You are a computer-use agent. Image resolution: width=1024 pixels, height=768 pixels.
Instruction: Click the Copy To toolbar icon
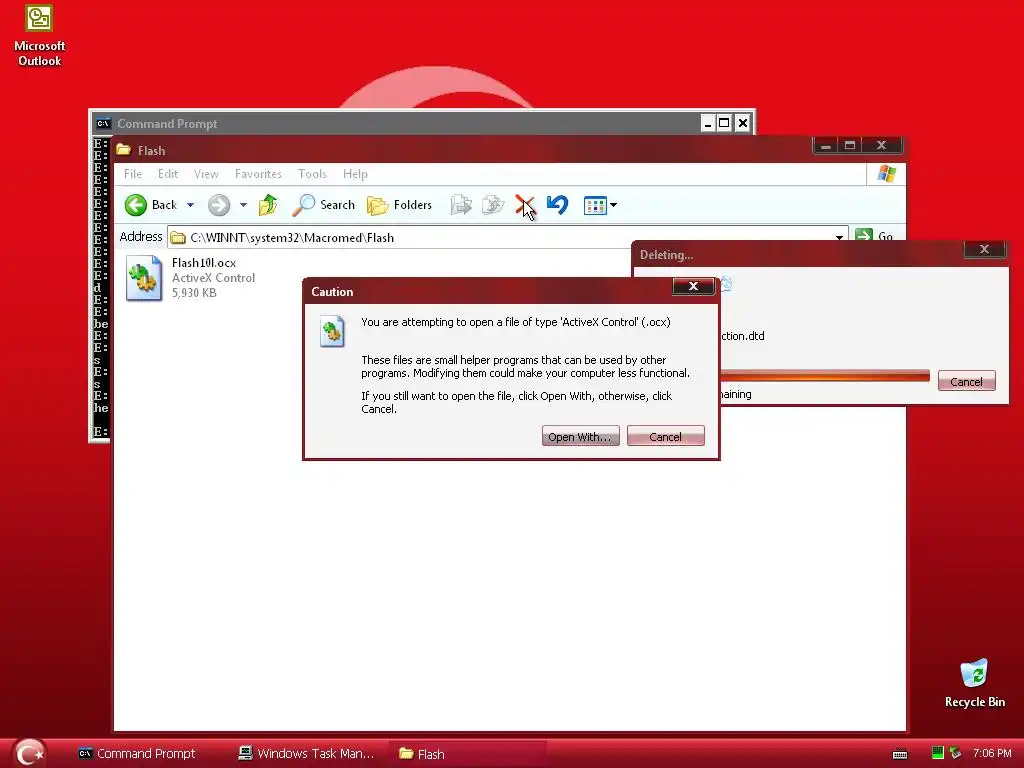(493, 205)
